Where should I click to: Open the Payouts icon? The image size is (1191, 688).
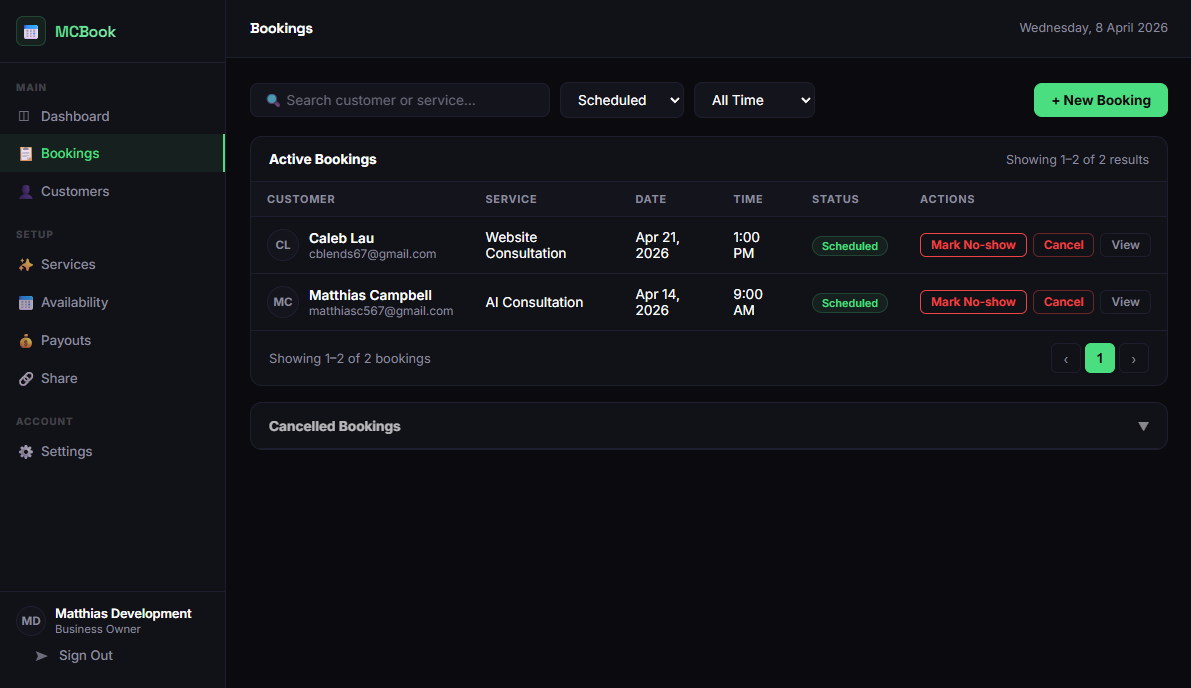tap(25, 340)
